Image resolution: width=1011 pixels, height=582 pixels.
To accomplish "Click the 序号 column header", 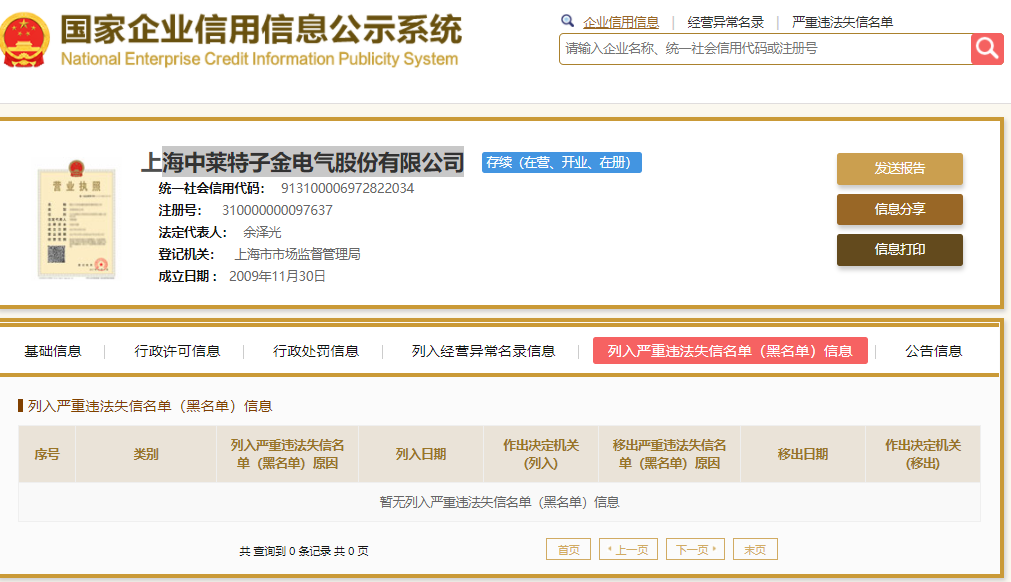I will pyautogui.click(x=47, y=454).
